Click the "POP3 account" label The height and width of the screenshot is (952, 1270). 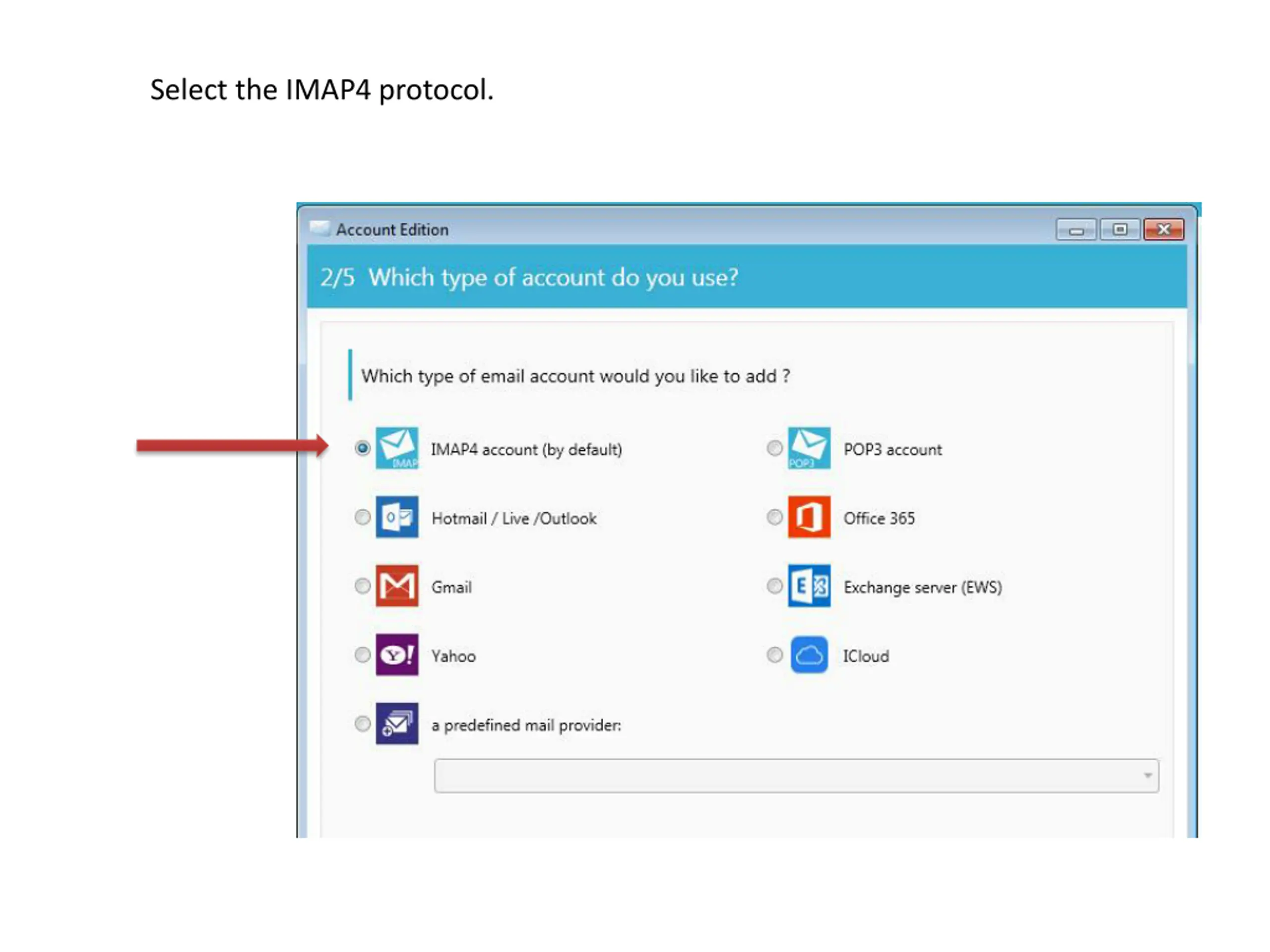pyautogui.click(x=893, y=449)
